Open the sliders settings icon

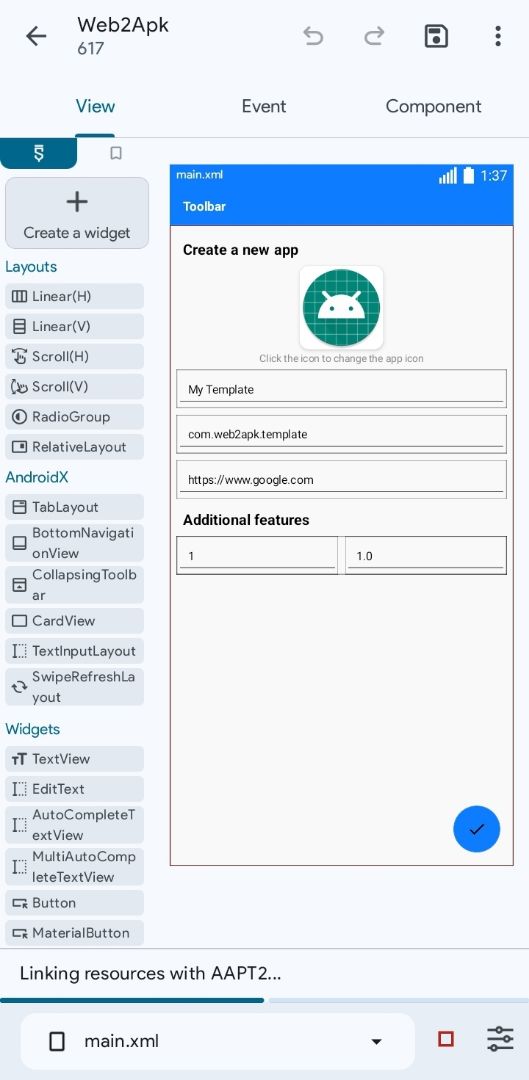(x=500, y=1039)
